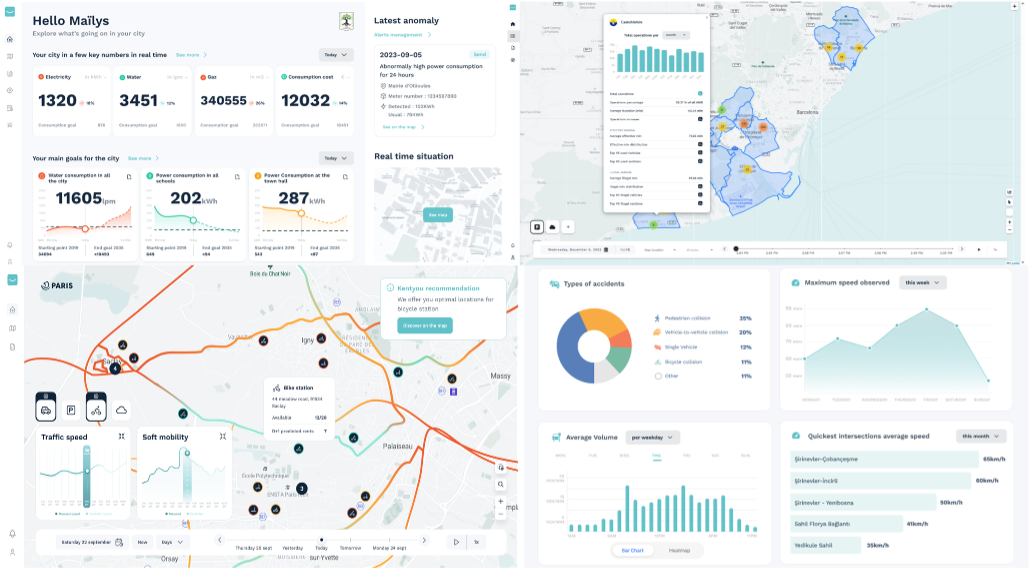Image resolution: width=1031 pixels, height=570 pixels.
Task: Open Today dropdown for key numbers
Action: pos(336,55)
